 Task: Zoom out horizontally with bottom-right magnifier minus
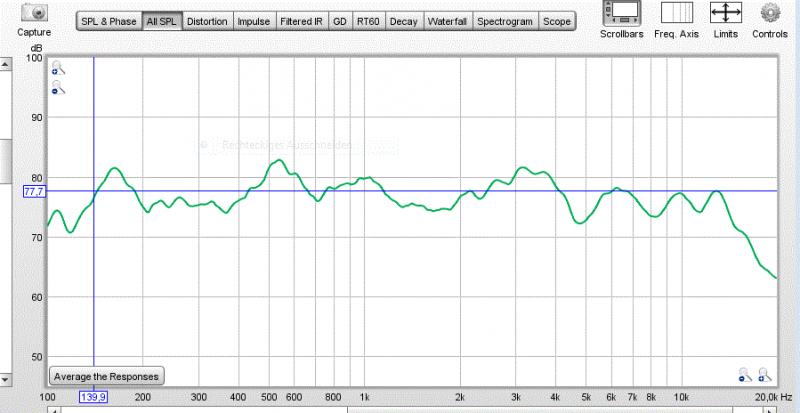click(x=745, y=375)
